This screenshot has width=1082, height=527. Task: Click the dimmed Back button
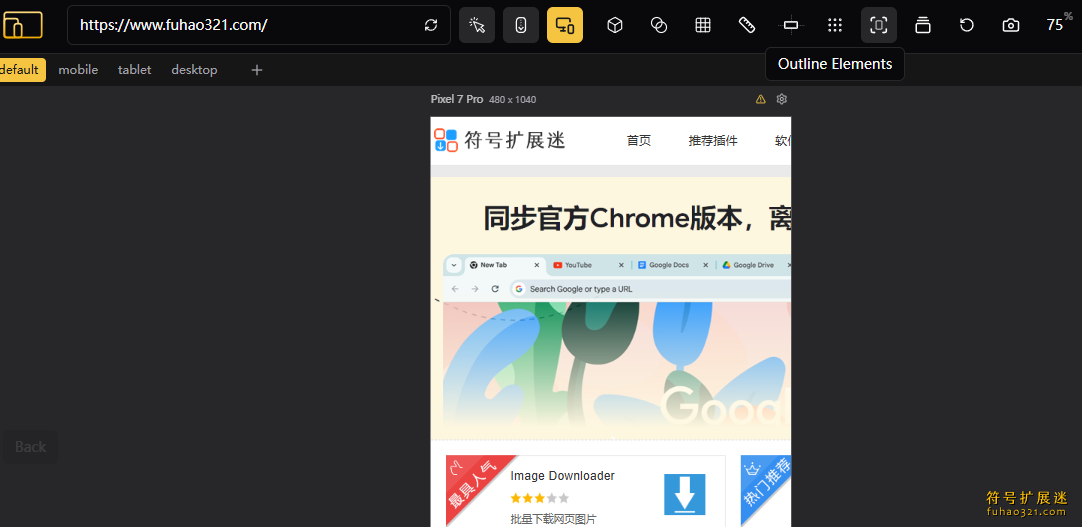click(x=30, y=447)
